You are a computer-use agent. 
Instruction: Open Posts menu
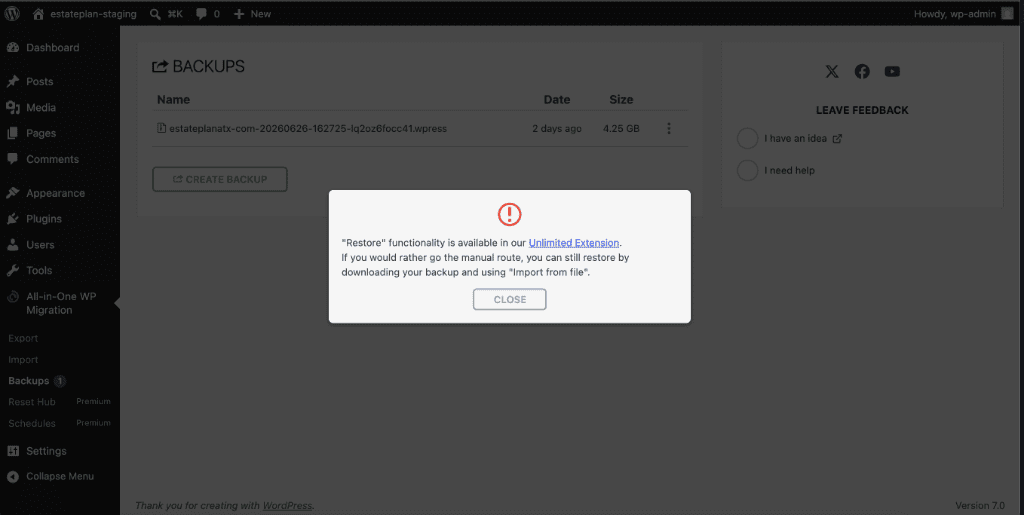coord(39,82)
